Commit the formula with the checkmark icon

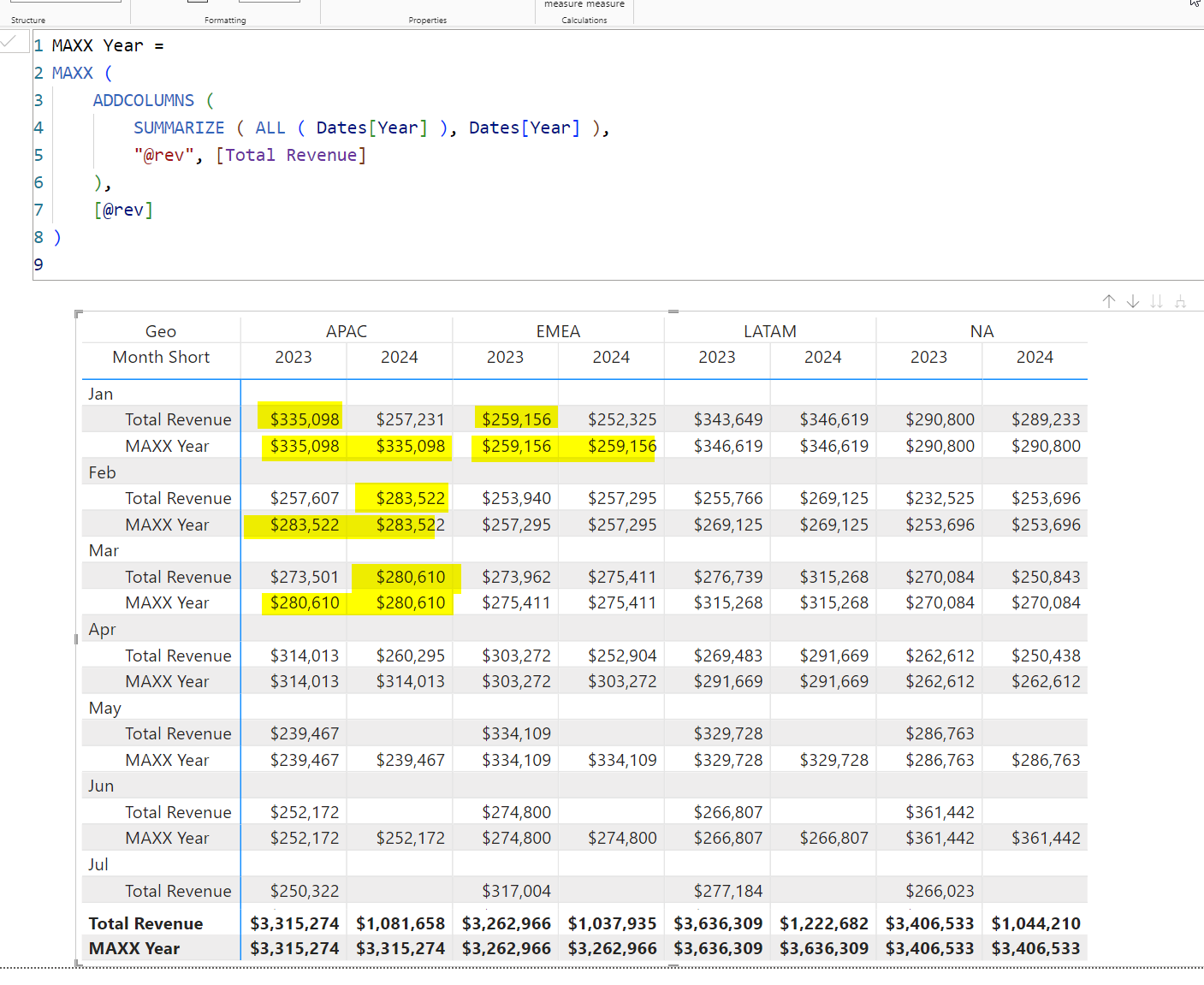coord(9,41)
